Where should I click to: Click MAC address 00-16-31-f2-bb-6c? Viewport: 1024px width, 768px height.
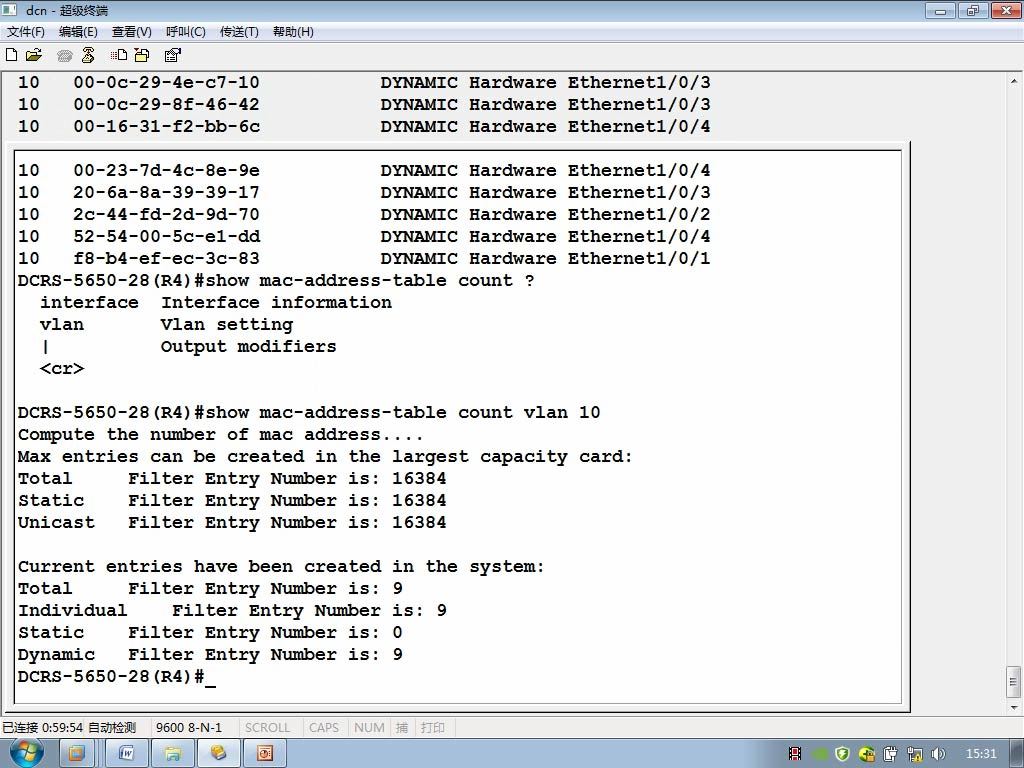(167, 126)
